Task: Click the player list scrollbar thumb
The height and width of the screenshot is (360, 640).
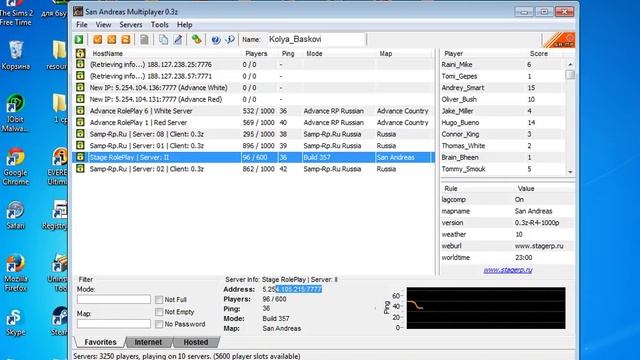Action: pos(570,75)
